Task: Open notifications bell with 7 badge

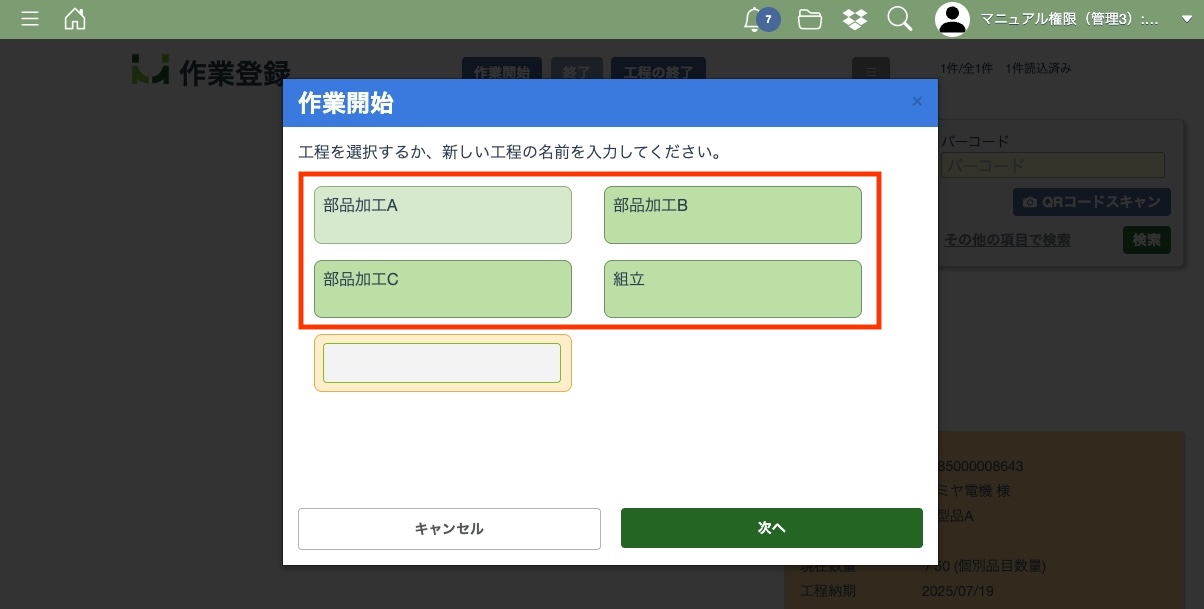Action: (x=755, y=19)
